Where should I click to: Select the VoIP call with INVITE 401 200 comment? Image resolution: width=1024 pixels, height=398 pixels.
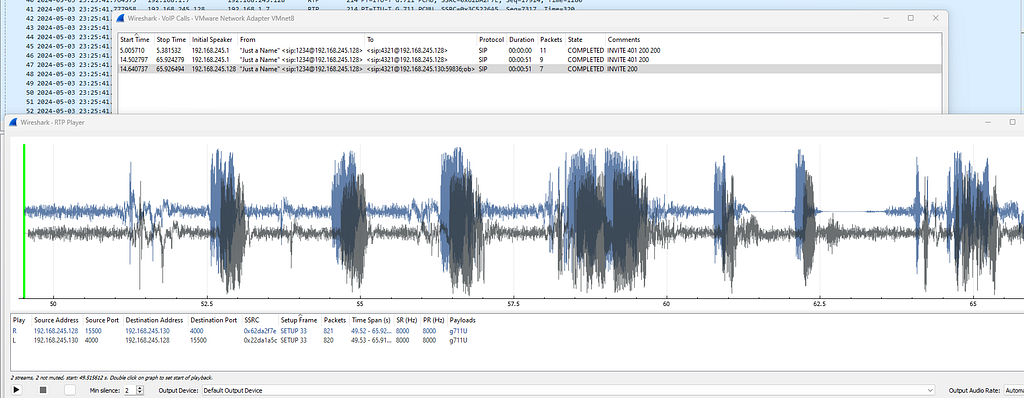530,59
